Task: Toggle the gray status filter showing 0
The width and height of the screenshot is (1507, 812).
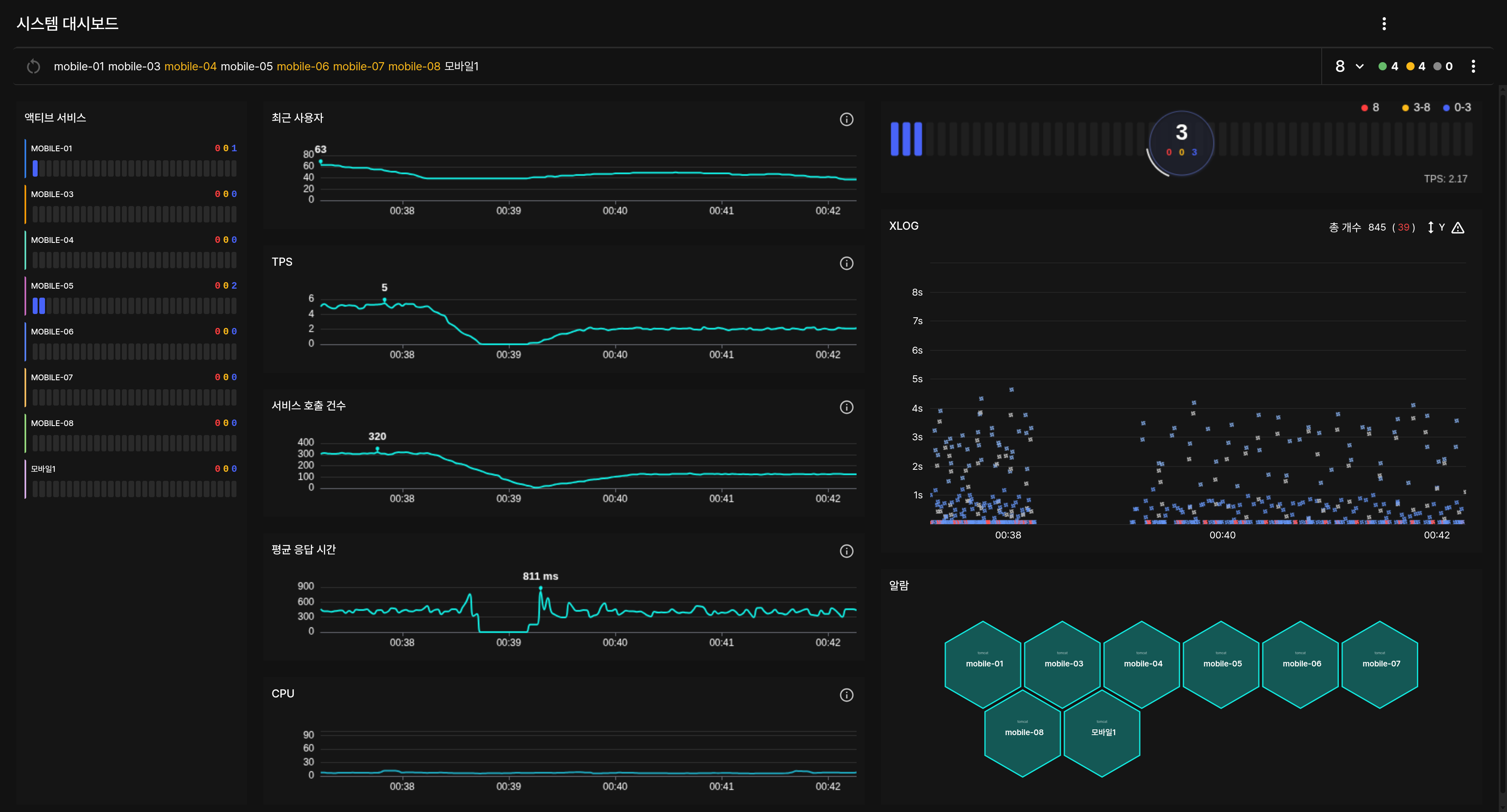Action: coord(1443,67)
